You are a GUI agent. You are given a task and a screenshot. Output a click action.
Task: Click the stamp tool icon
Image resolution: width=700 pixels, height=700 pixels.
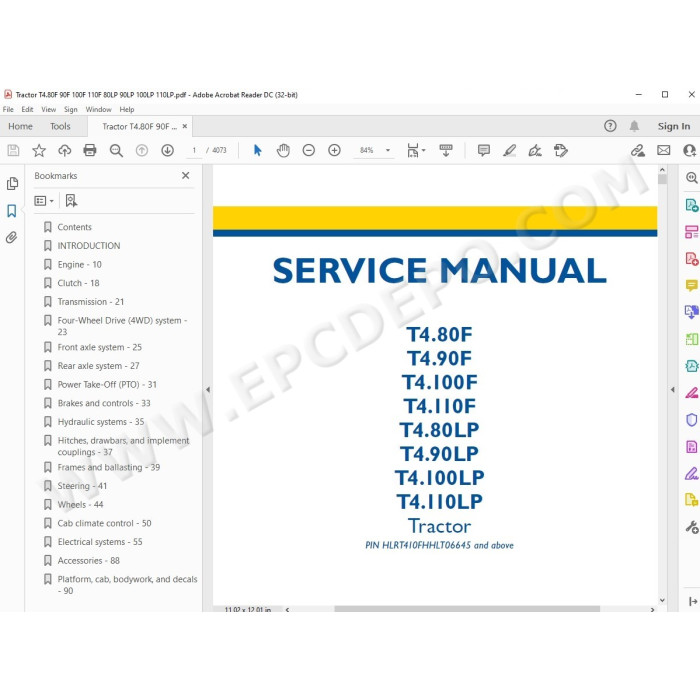coord(561,150)
